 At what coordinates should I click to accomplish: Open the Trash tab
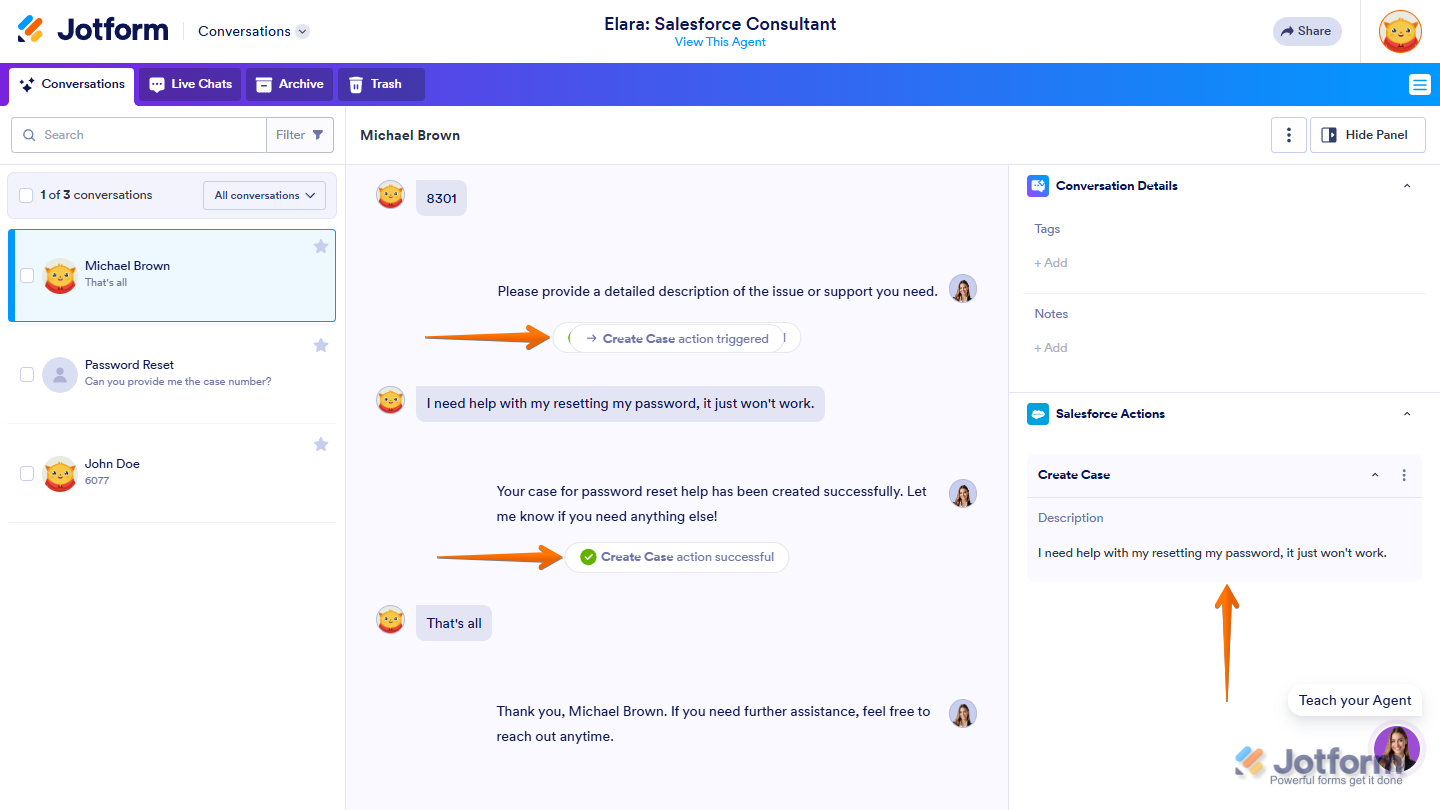(381, 84)
